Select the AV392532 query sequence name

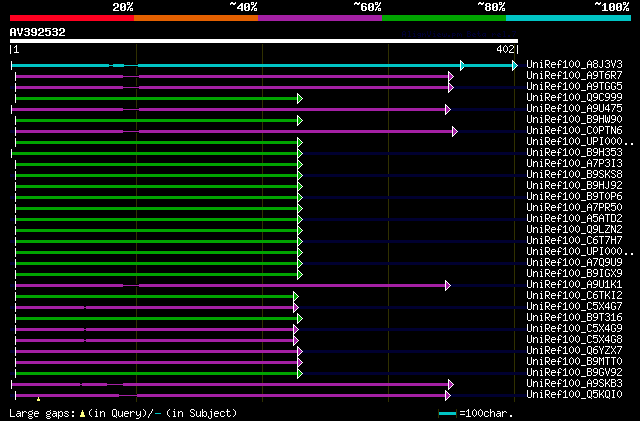click(38, 32)
